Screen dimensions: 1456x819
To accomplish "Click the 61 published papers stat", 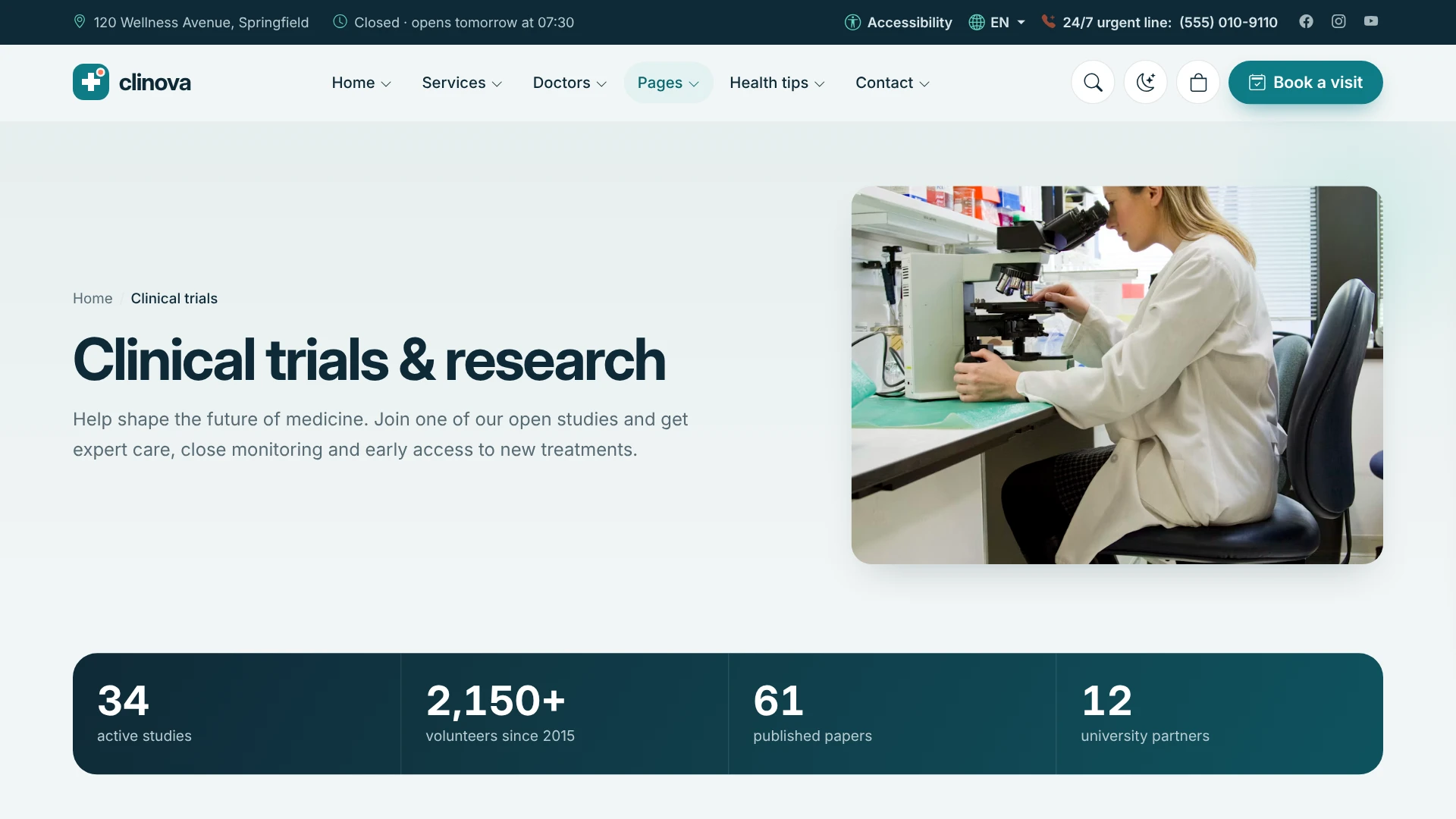I will click(892, 714).
